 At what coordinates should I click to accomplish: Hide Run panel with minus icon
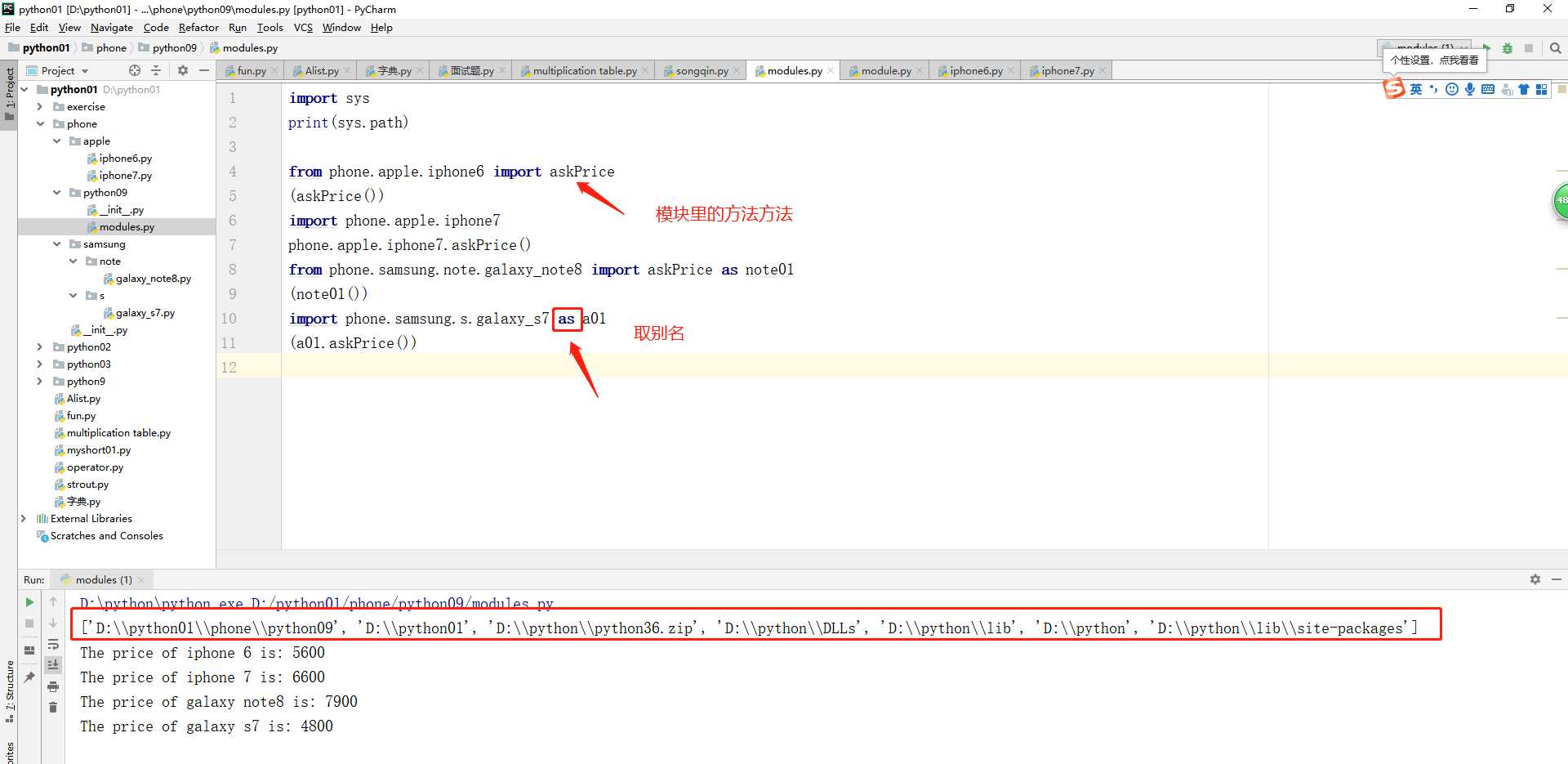(x=1557, y=579)
